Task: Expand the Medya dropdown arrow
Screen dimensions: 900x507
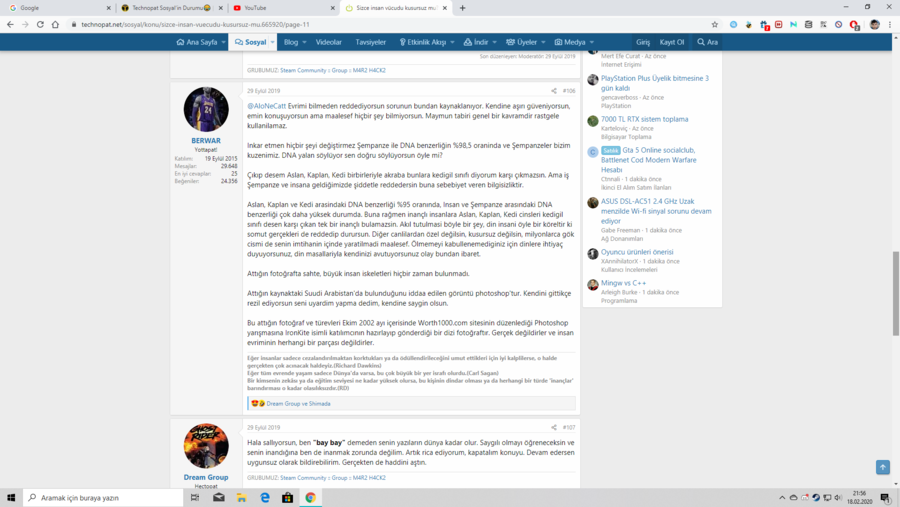Action: click(592, 42)
